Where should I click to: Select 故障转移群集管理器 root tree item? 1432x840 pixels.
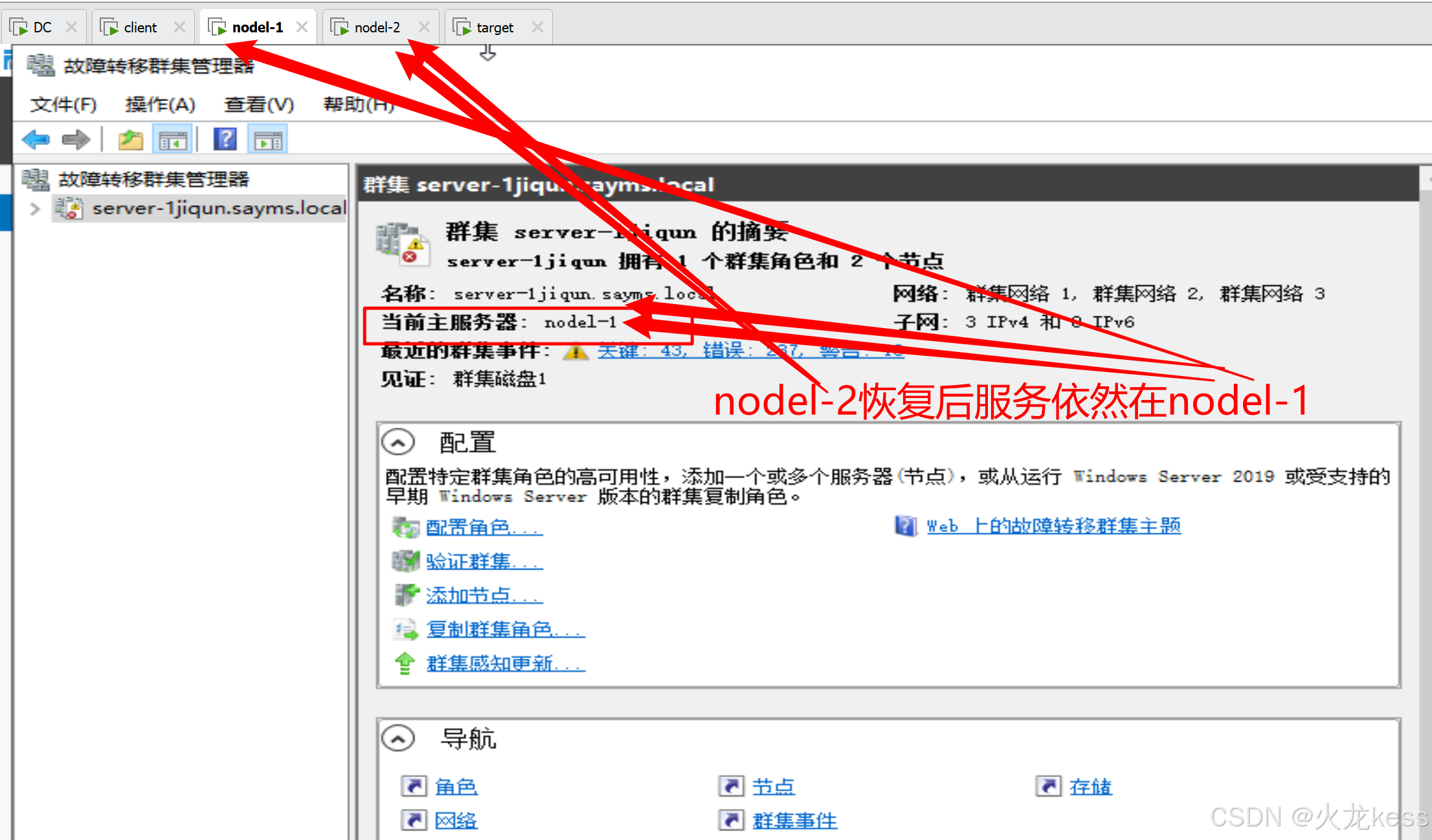click(x=153, y=179)
